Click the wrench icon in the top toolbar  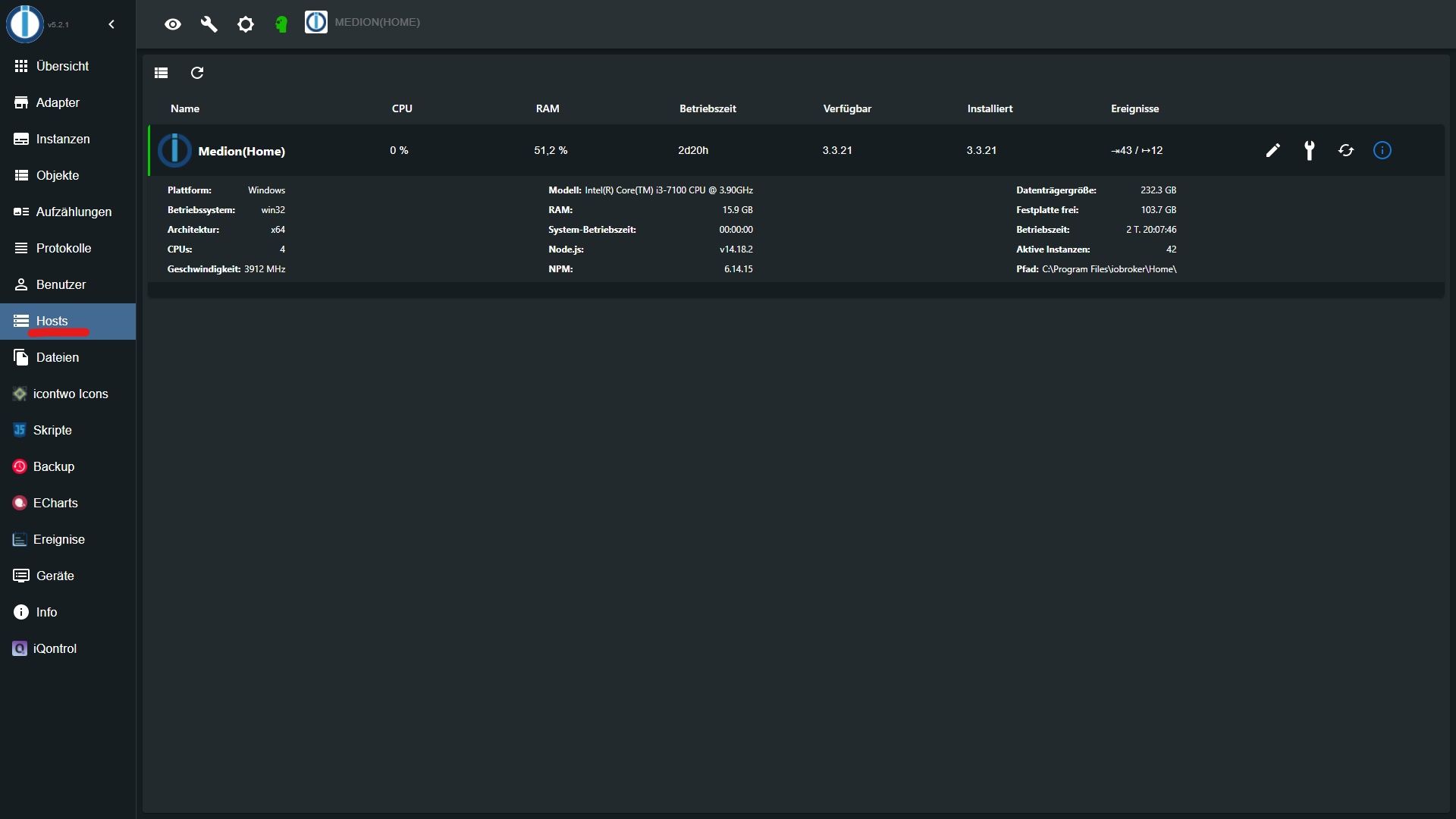coord(209,24)
